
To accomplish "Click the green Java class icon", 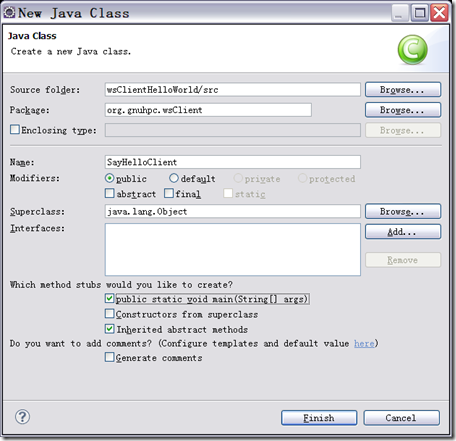I will tap(412, 50).
